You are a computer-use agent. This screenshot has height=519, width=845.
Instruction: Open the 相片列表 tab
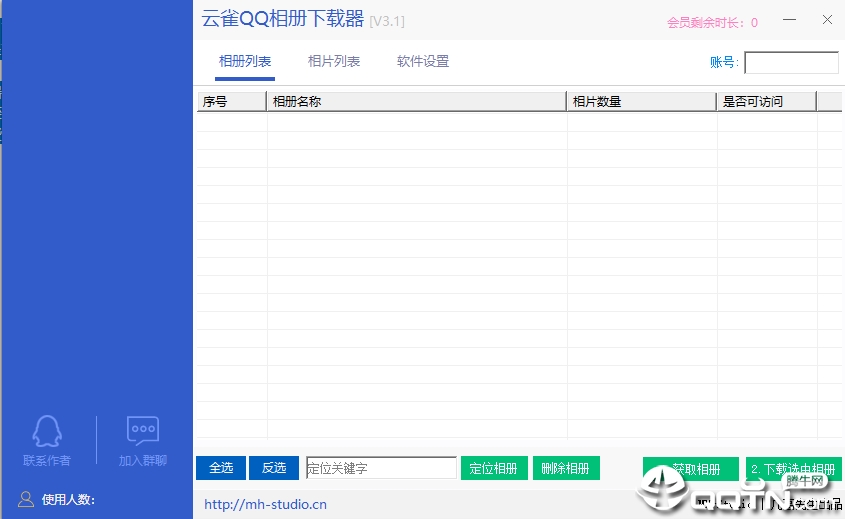pos(334,61)
